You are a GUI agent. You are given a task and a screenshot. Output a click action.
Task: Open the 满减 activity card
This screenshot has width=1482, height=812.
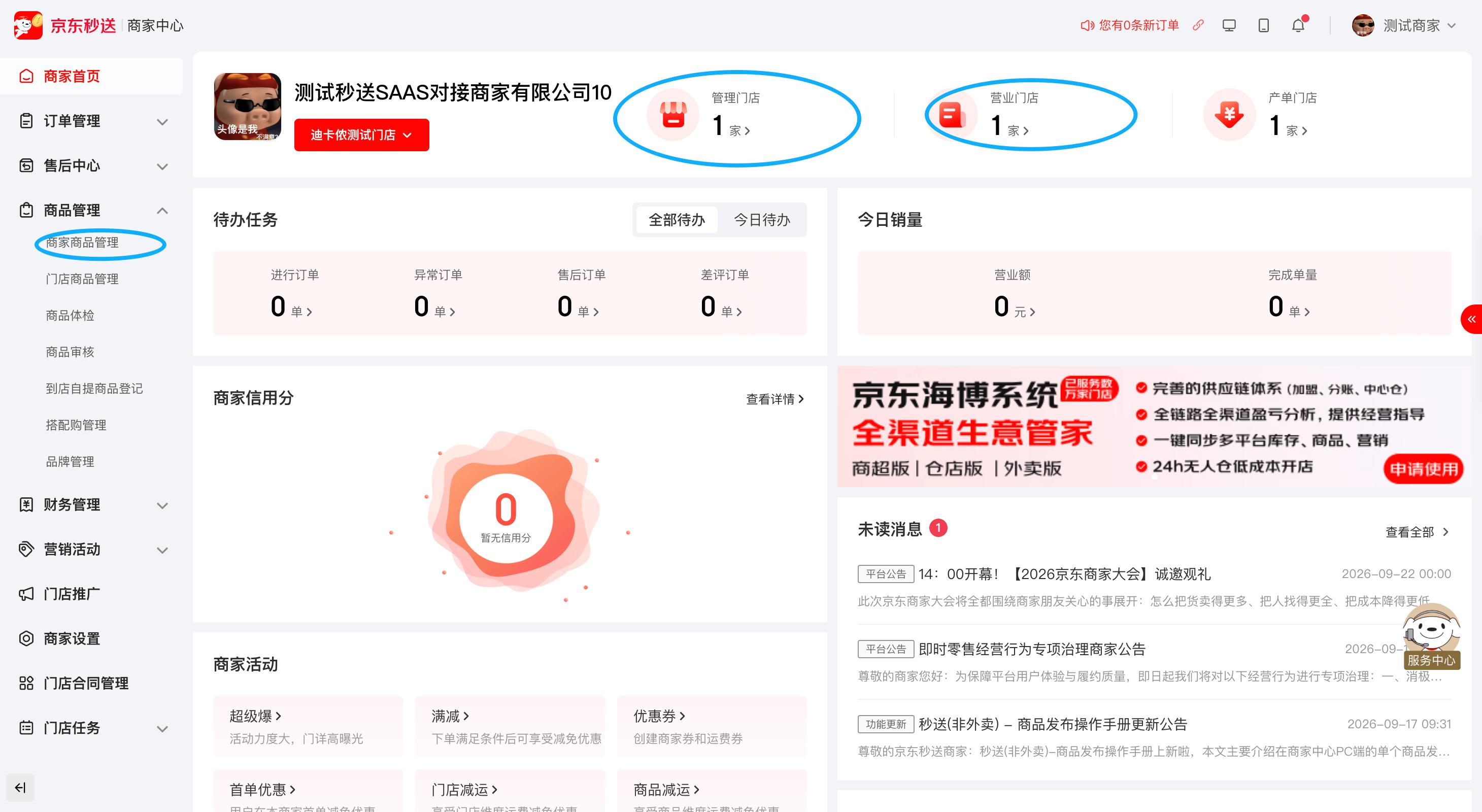point(510,726)
